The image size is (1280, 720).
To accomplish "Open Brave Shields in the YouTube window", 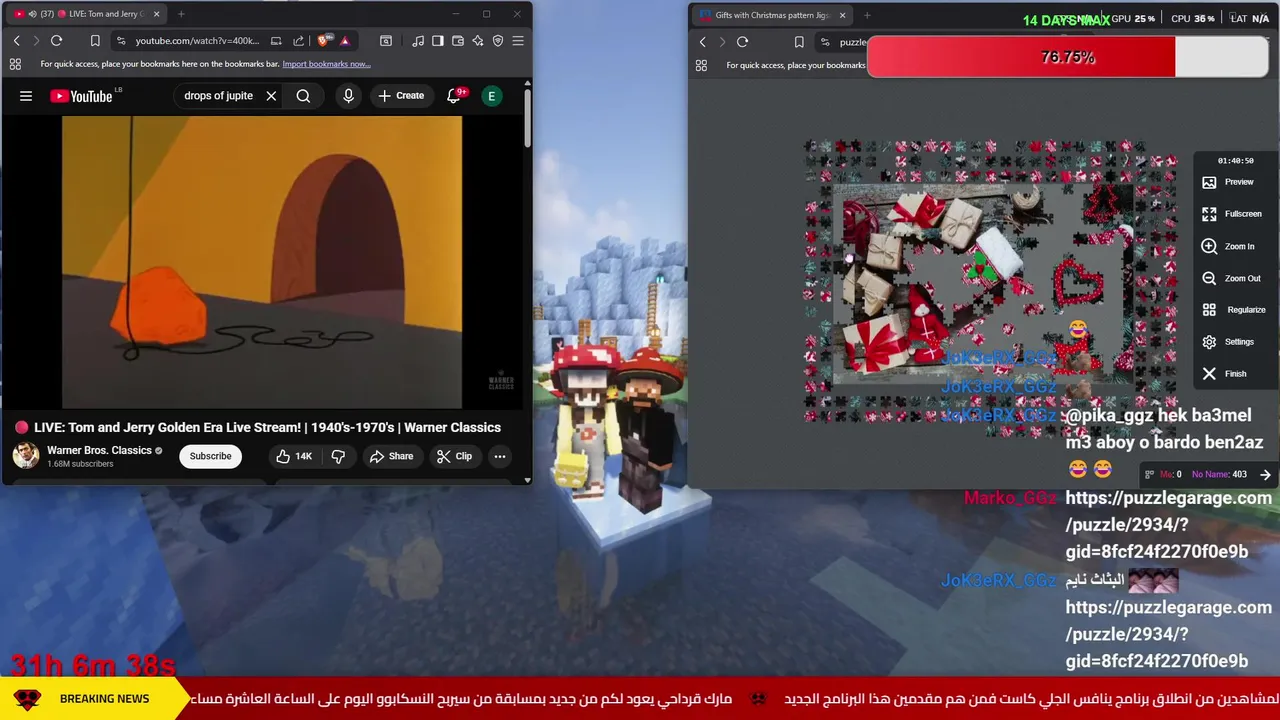I will click(323, 41).
